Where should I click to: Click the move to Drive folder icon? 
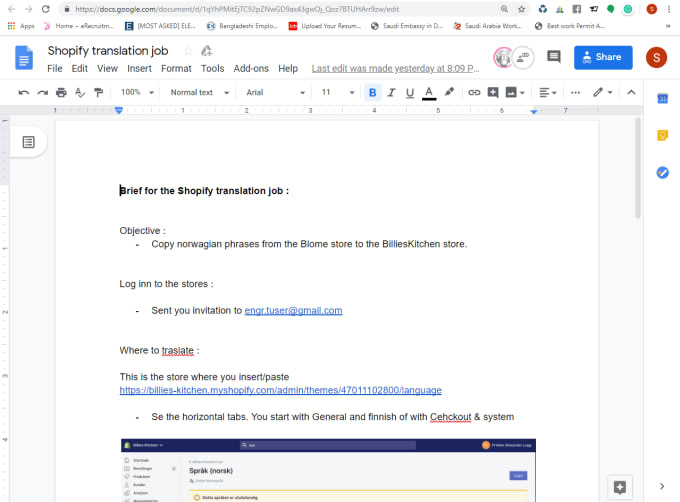(206, 51)
